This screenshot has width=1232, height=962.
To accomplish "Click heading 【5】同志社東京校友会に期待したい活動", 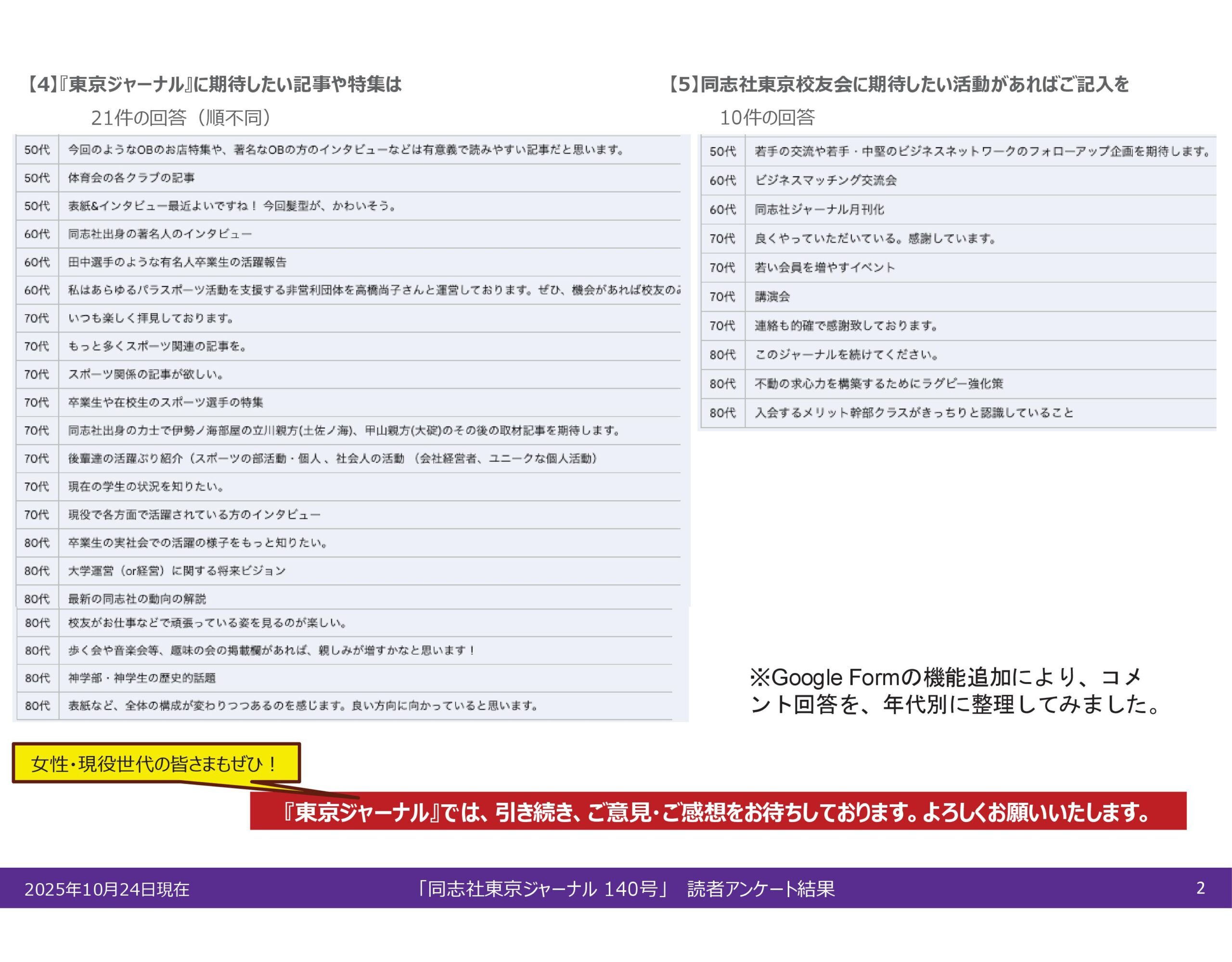I will pyautogui.click(x=898, y=85).
